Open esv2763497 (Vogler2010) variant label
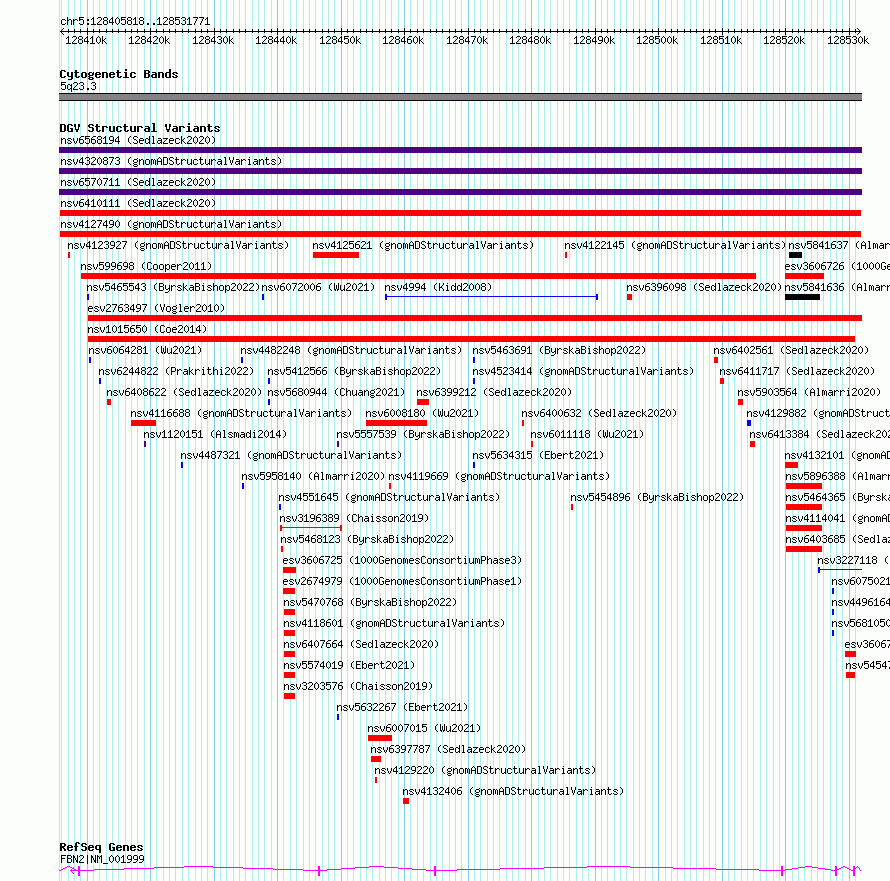This screenshot has height=881, width=890. (x=156, y=308)
